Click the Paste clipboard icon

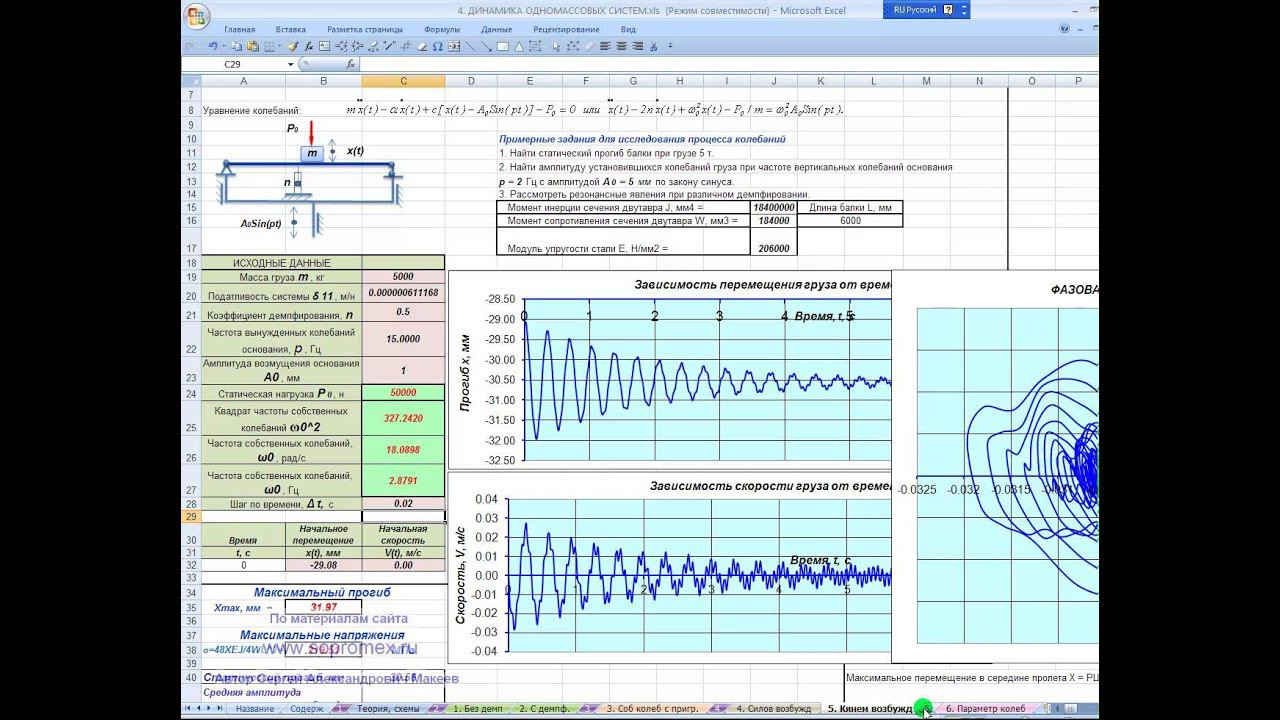coord(253,46)
